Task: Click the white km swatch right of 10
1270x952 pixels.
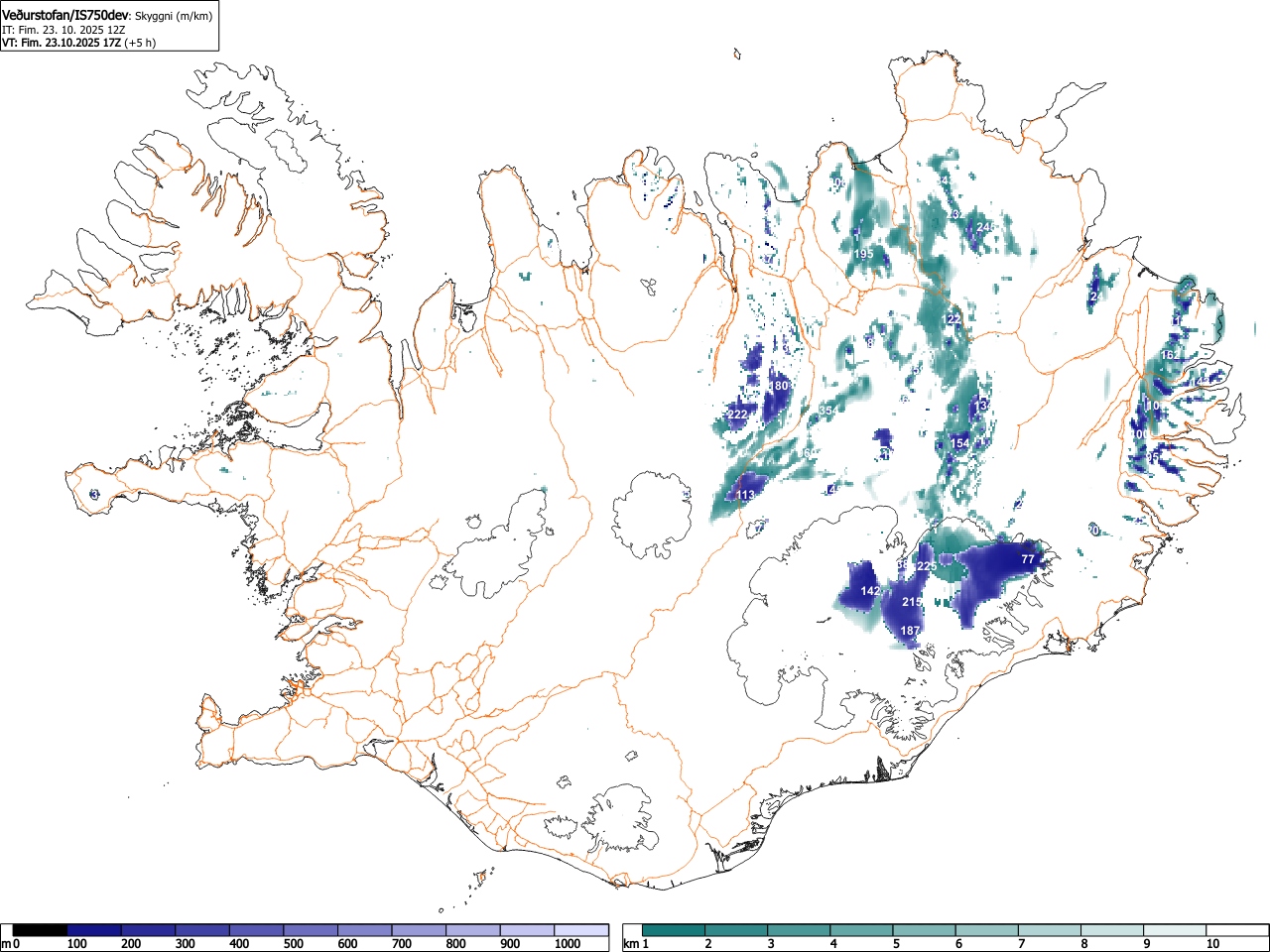Action: point(1237,930)
